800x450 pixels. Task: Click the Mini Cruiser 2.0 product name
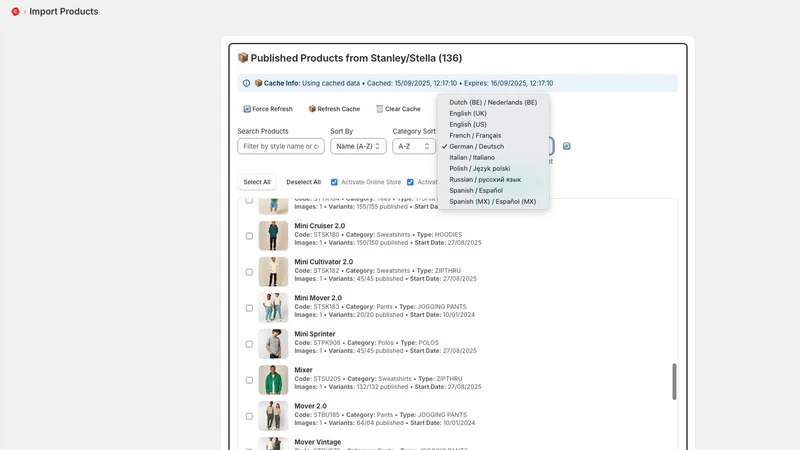319,226
